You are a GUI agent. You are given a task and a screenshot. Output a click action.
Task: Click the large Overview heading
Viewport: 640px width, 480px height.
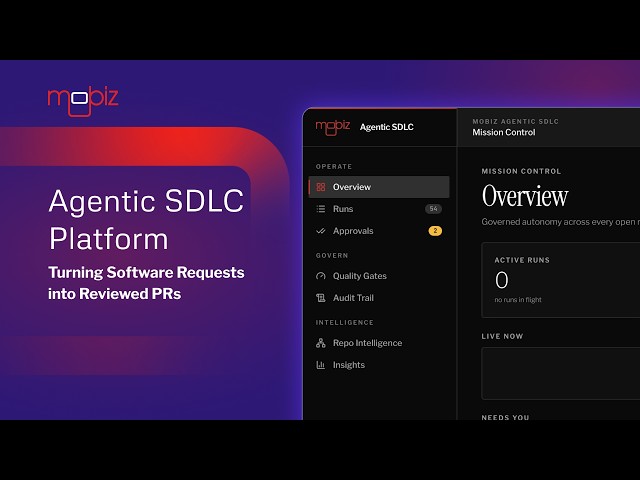click(x=525, y=196)
